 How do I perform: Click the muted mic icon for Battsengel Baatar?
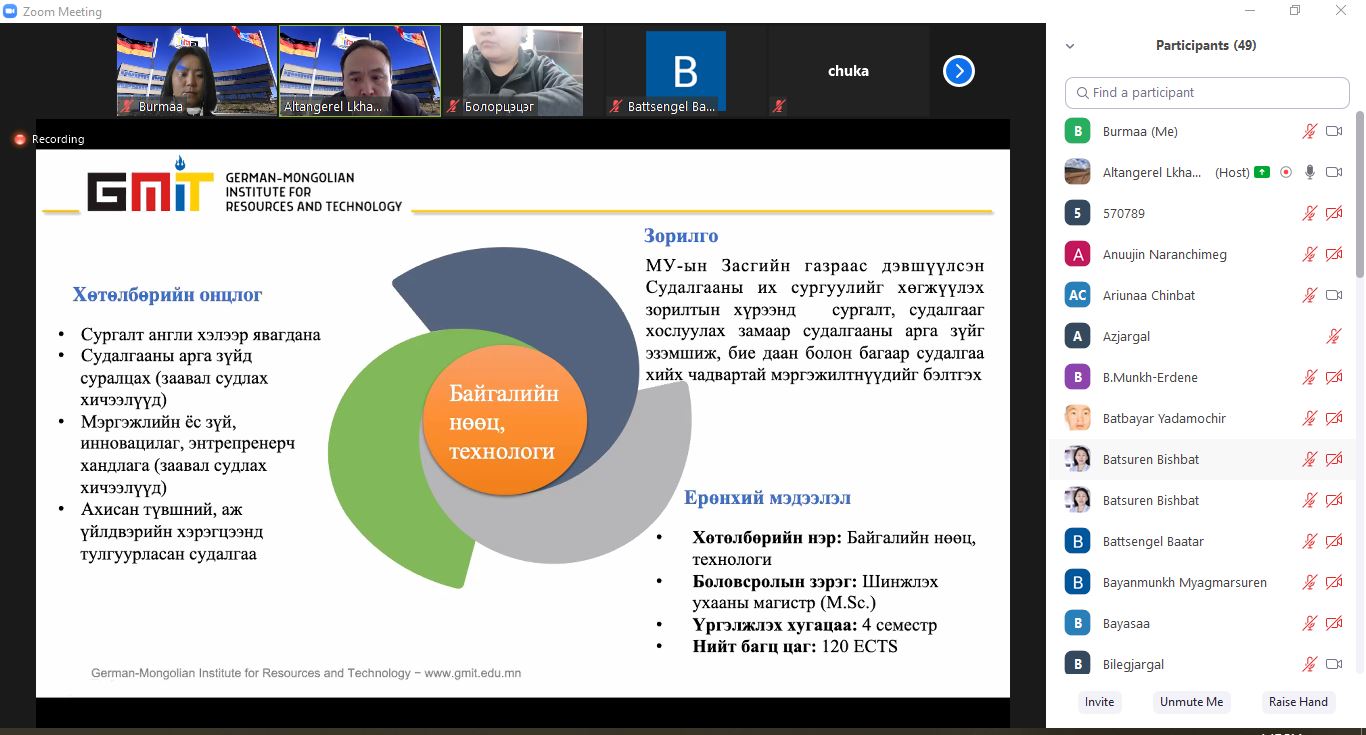1309,541
